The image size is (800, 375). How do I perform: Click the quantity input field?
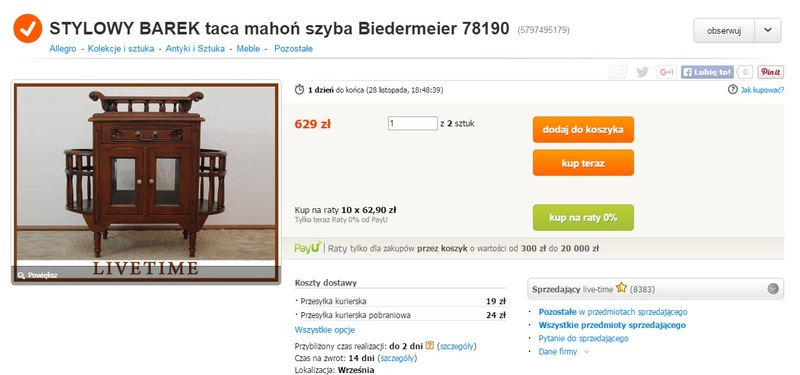(x=412, y=123)
